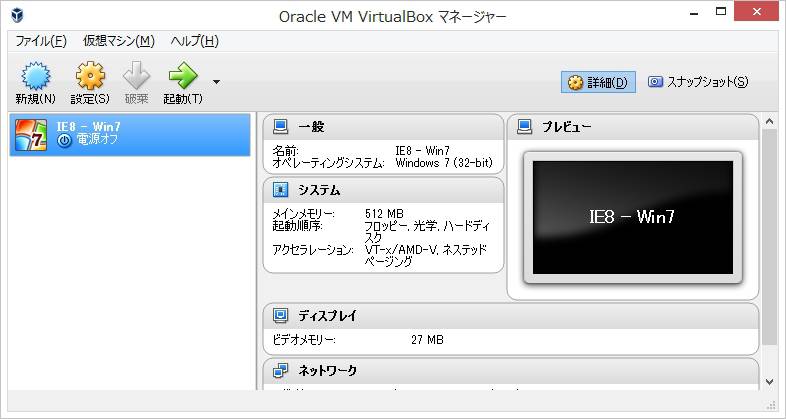Open the システム section header link
786x419 pixels.
pos(319,190)
